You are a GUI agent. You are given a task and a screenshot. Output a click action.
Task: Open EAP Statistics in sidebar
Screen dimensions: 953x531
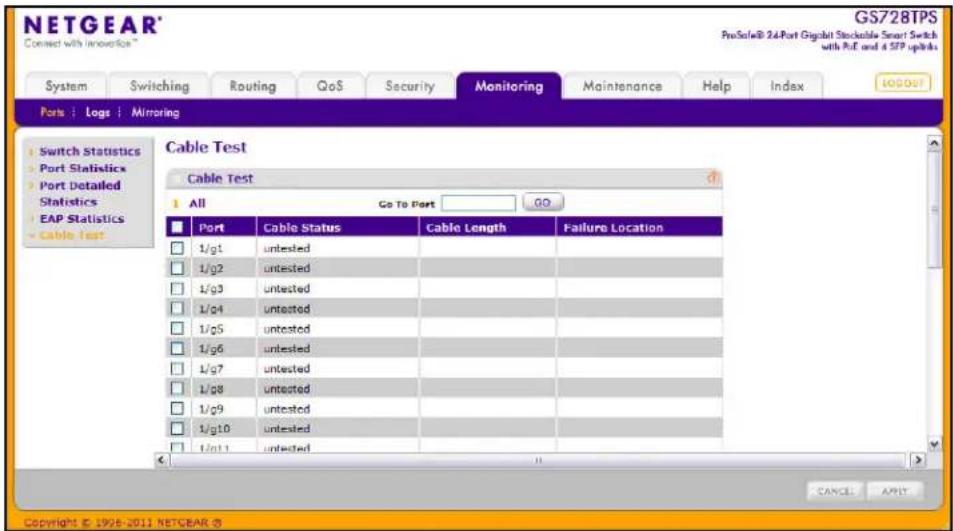pos(81,219)
